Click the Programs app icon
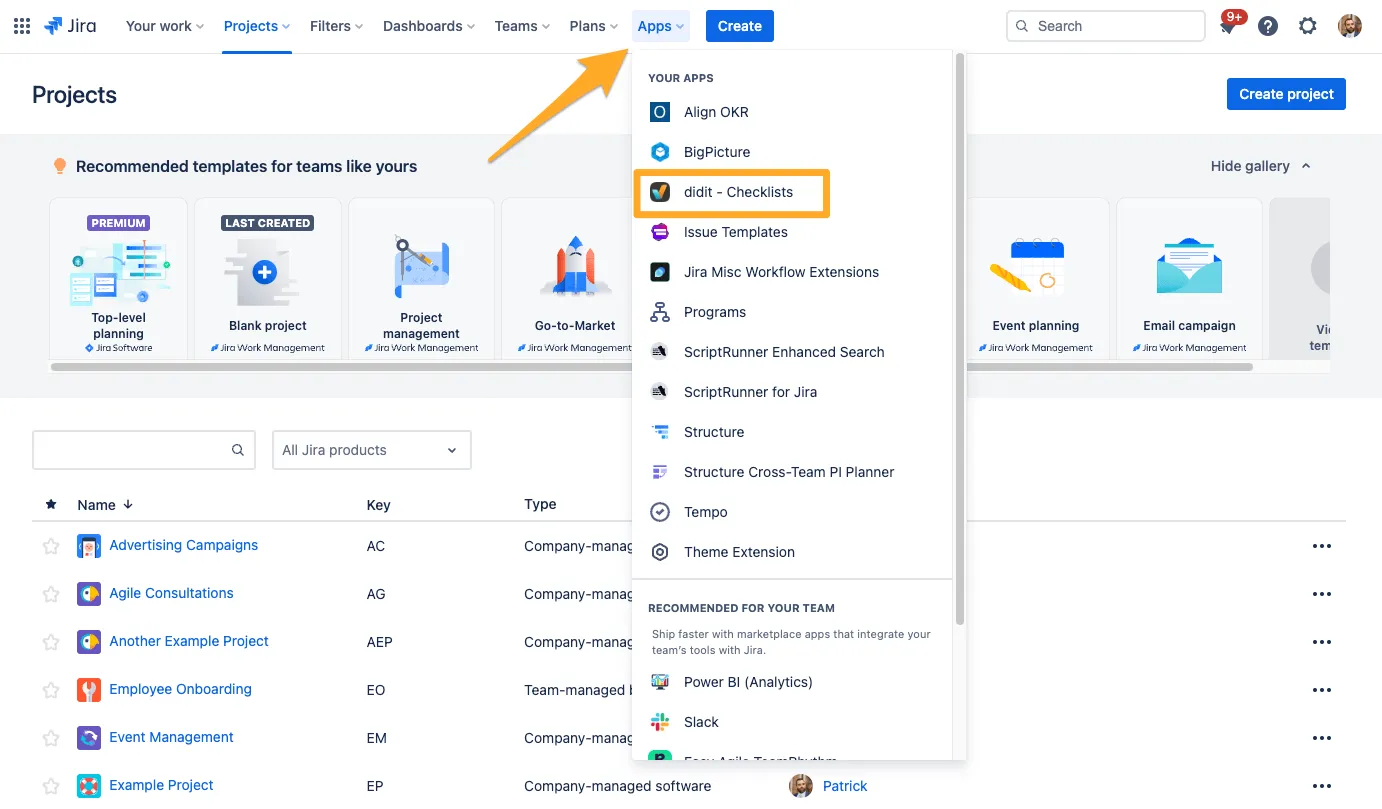This screenshot has height=809, width=1382. (x=660, y=312)
